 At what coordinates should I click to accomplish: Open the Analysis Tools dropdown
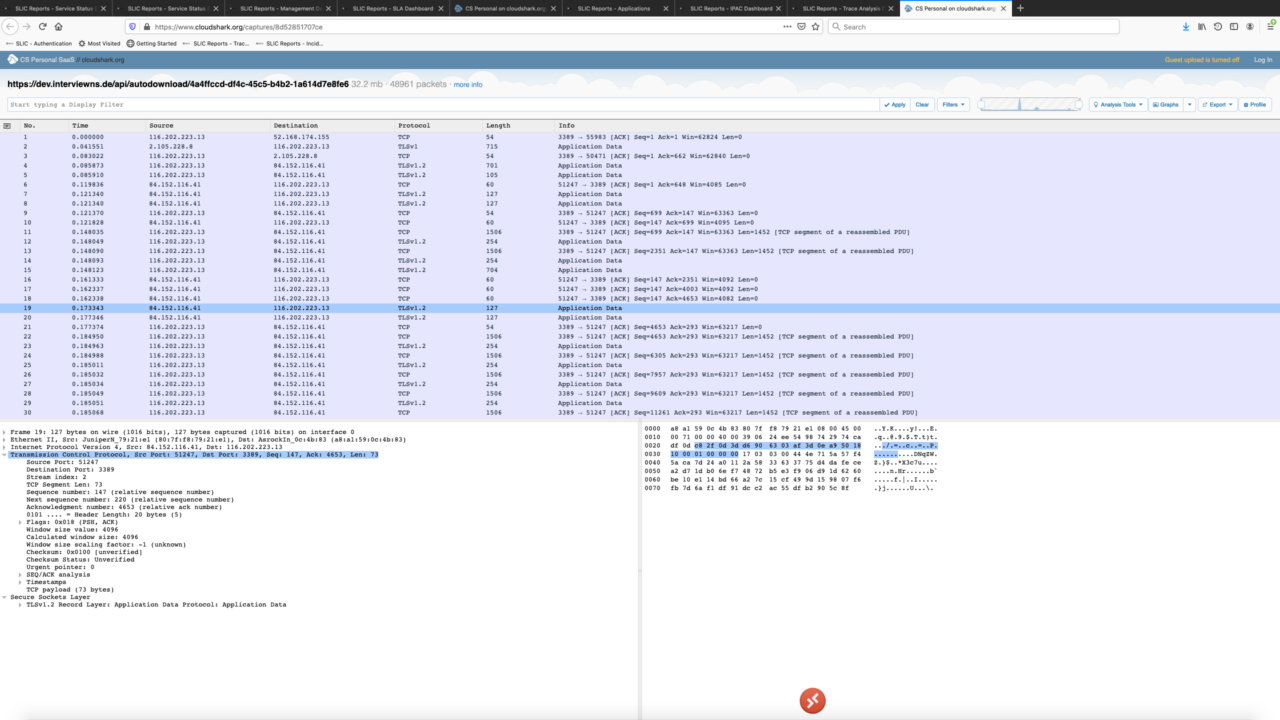(1117, 104)
